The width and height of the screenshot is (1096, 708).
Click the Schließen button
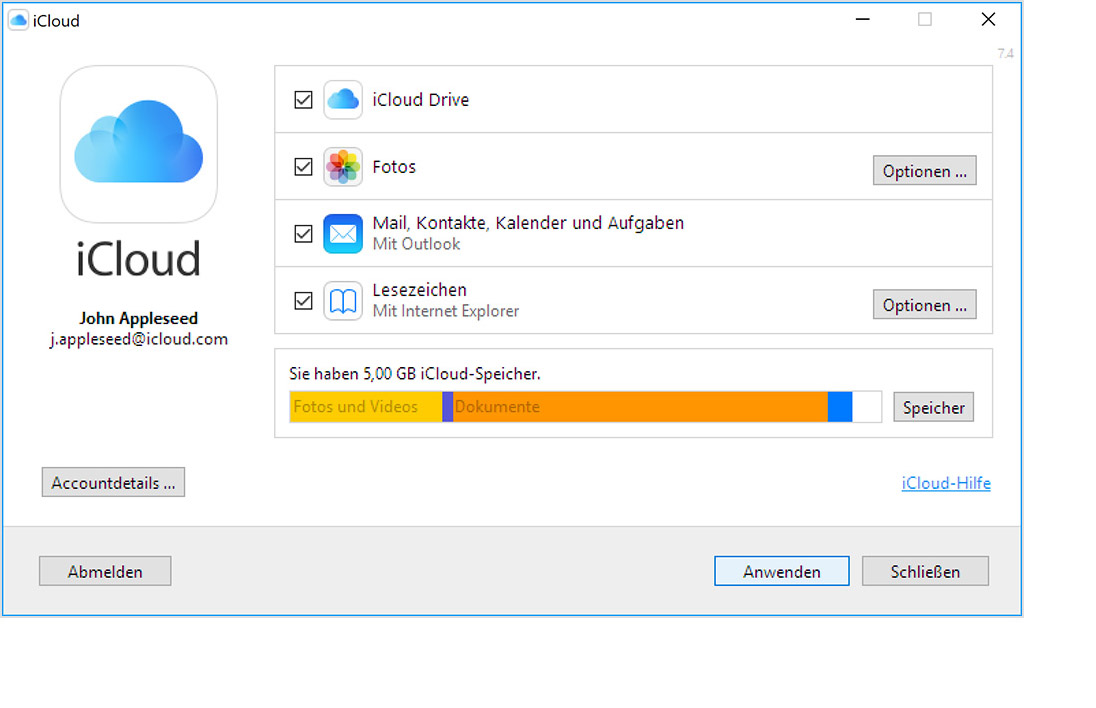pos(925,571)
